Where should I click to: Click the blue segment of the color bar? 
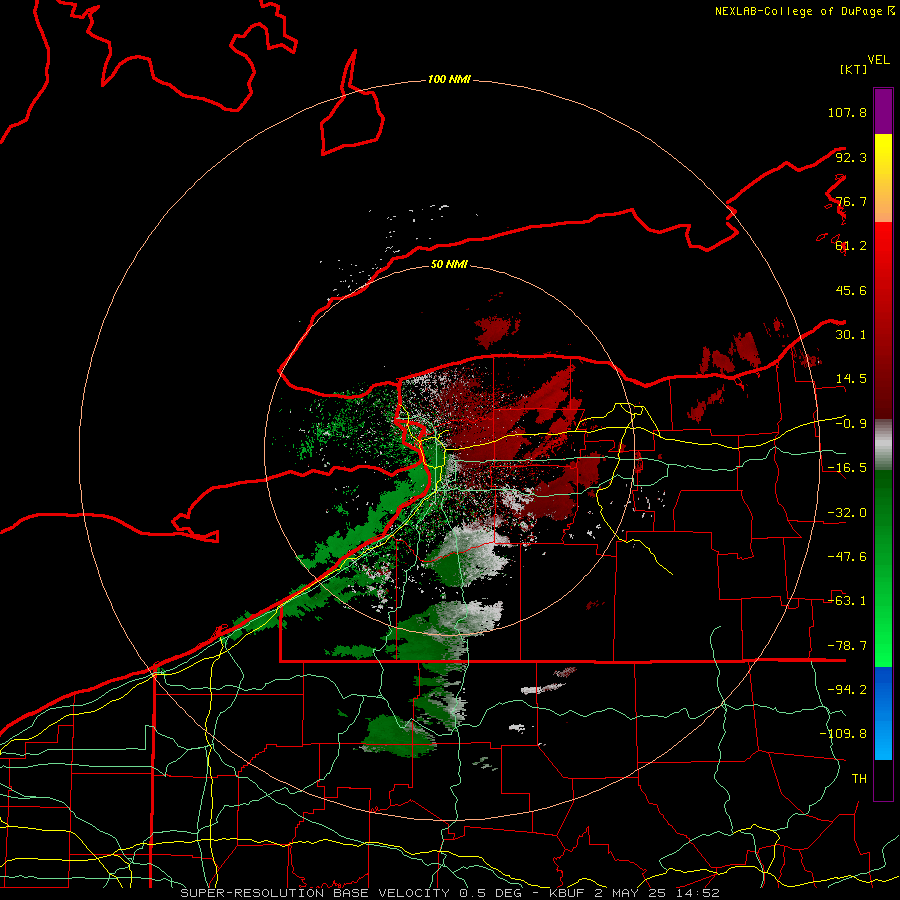(883, 713)
